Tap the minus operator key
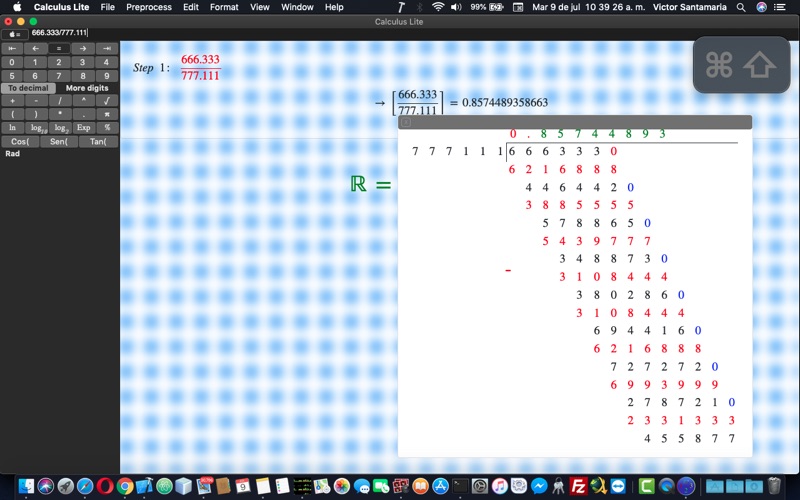The width and height of the screenshot is (800, 500). pyautogui.click(x=36, y=101)
